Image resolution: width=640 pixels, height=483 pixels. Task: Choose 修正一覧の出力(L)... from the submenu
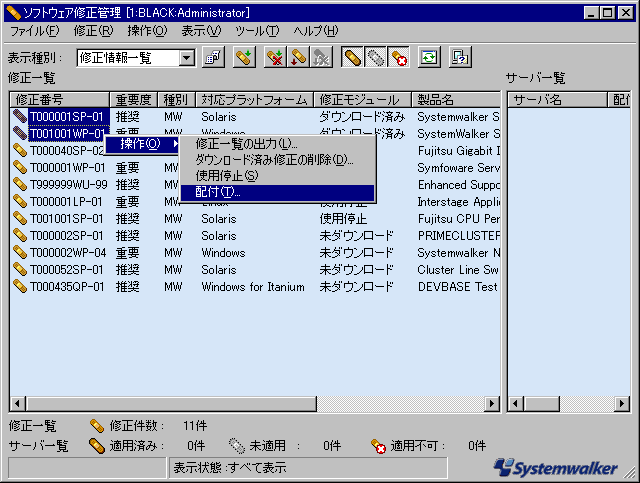[278, 144]
